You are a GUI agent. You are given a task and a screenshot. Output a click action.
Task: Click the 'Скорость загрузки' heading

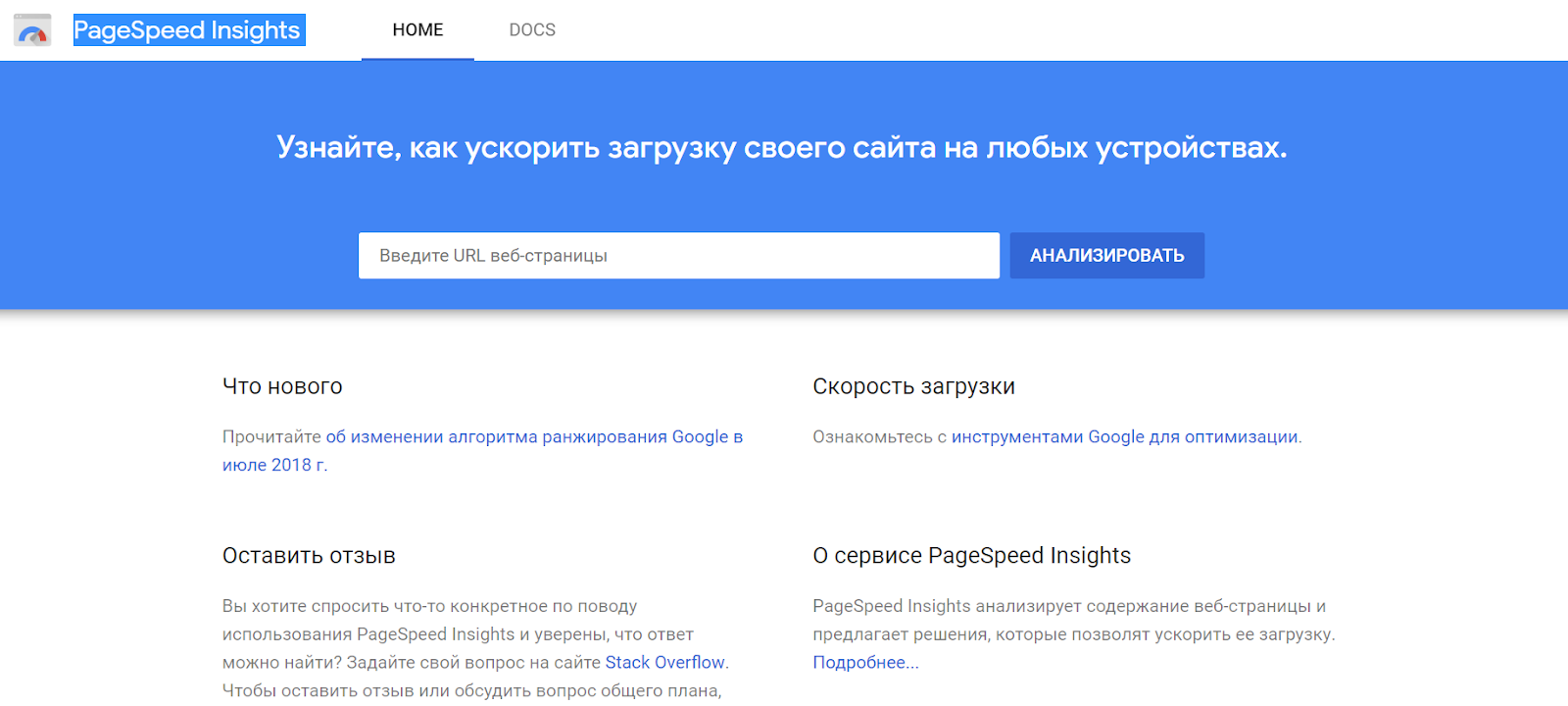coord(913,386)
